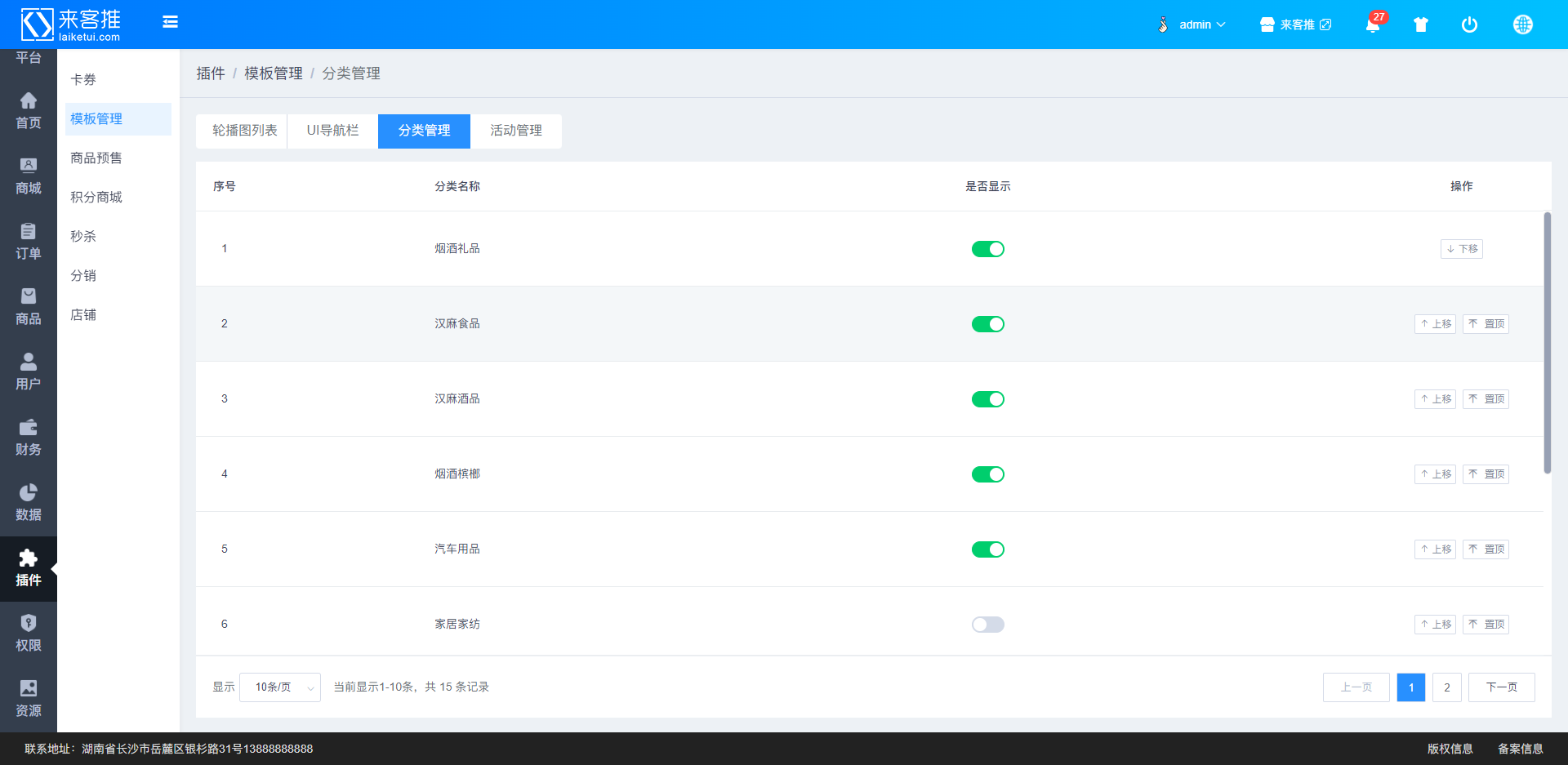Switch to the 轮播图列表 tab
This screenshot has height=765, width=1568.
click(x=242, y=131)
